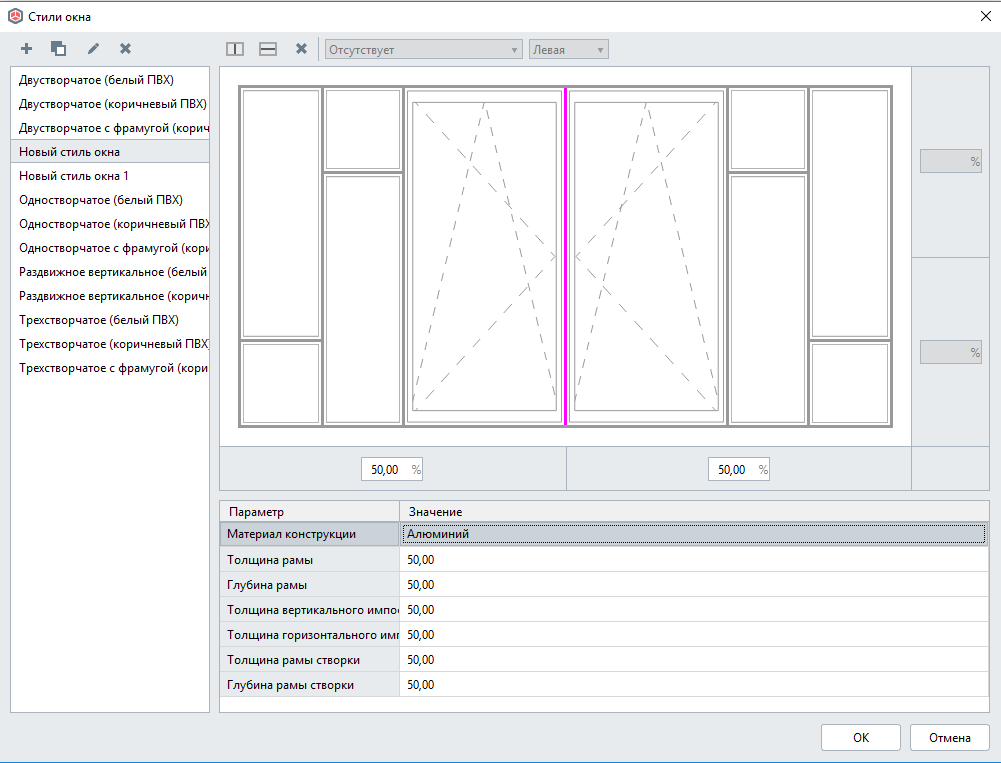Viewport: 1001px width, 763px height.
Task: Click the left 50,00 % width field
Action: tap(391, 469)
